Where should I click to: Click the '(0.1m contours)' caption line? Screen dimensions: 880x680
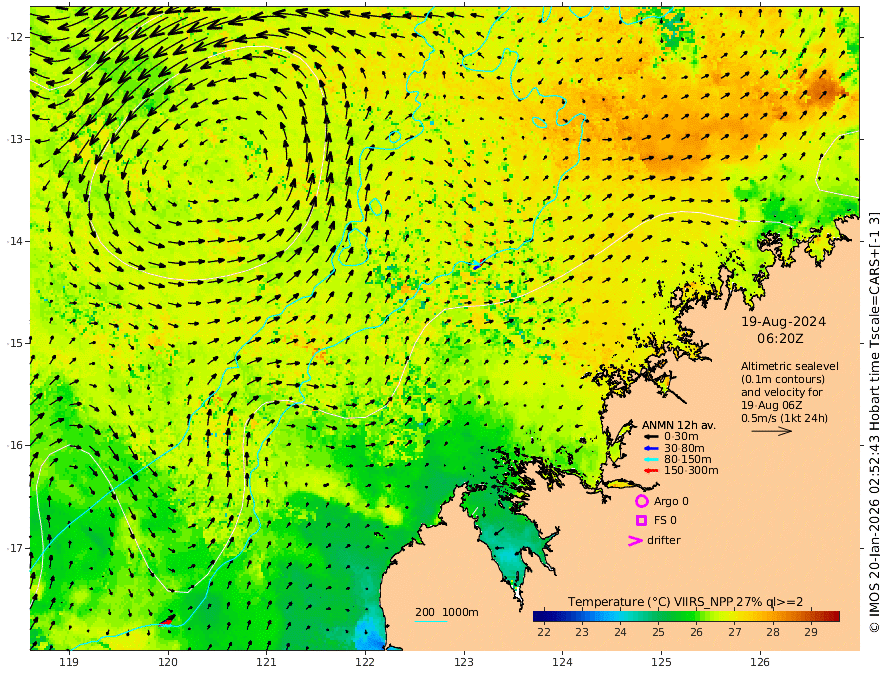click(x=783, y=379)
